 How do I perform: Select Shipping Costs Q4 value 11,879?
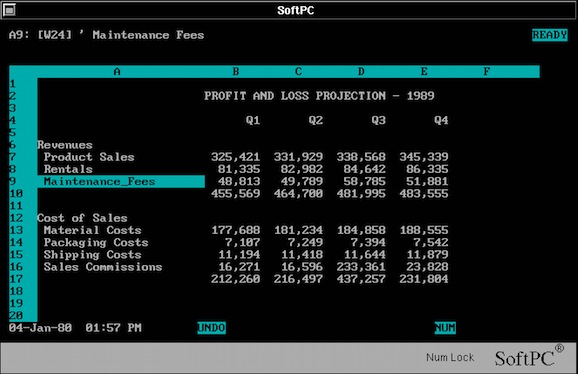tap(427, 255)
